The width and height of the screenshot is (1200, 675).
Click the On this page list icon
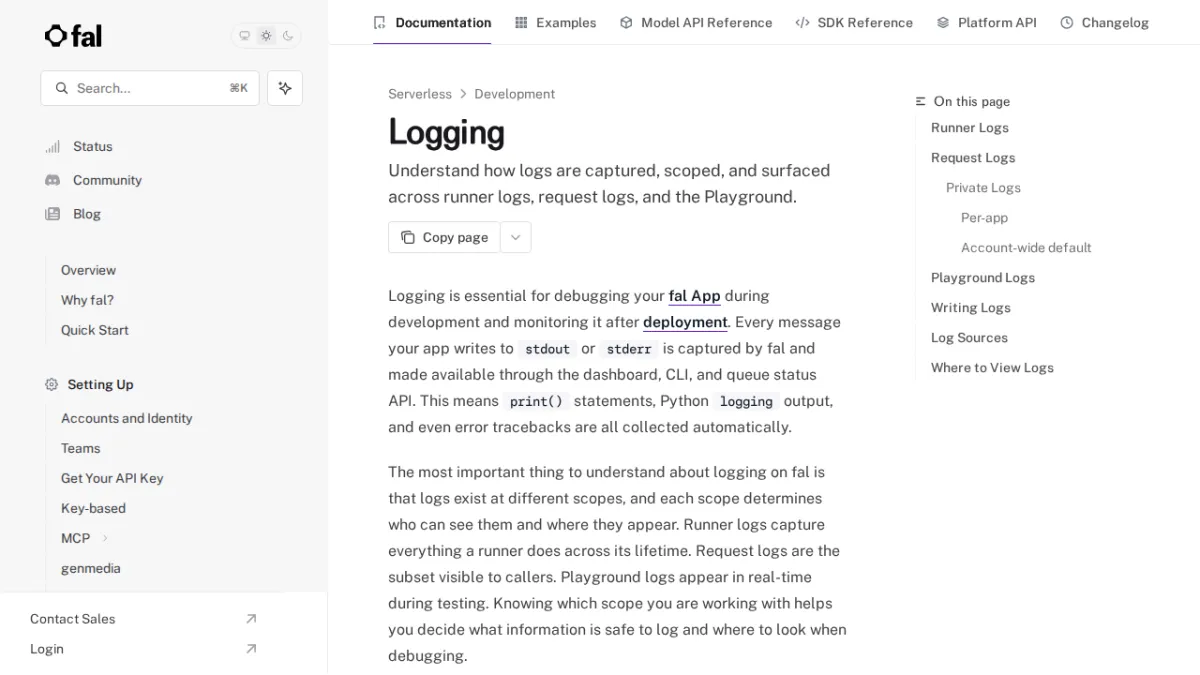[x=921, y=101]
